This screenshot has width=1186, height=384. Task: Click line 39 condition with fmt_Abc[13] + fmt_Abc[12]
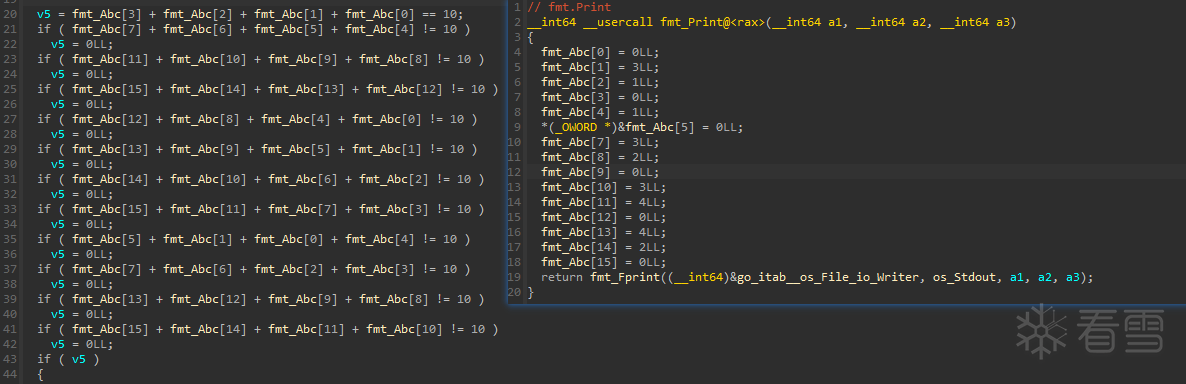[261, 299]
